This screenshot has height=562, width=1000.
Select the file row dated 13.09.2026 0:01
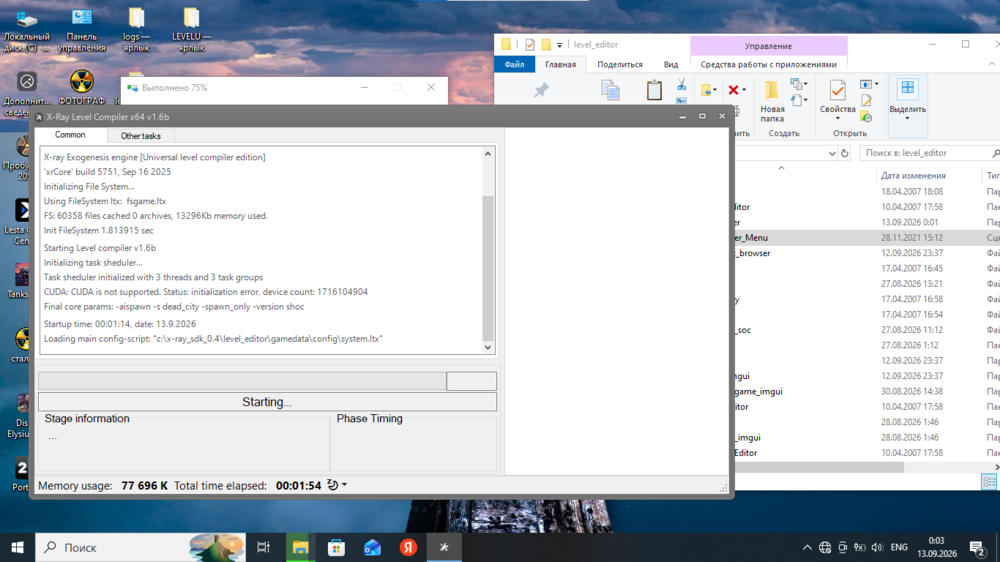pos(867,222)
